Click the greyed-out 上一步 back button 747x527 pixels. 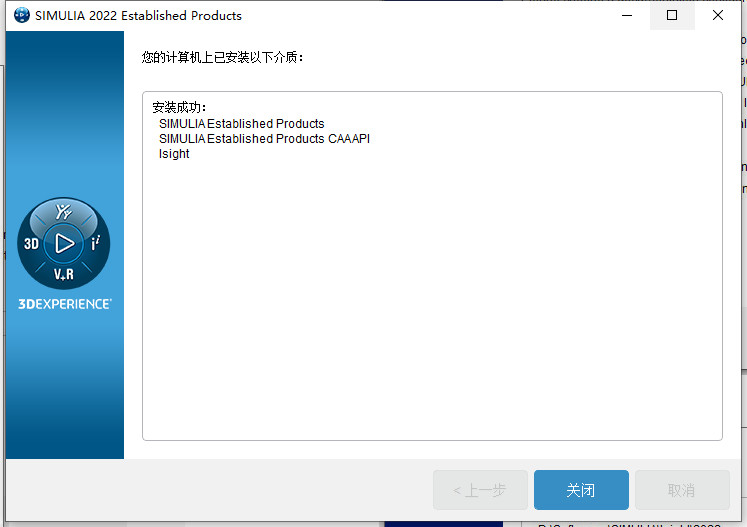(x=480, y=490)
